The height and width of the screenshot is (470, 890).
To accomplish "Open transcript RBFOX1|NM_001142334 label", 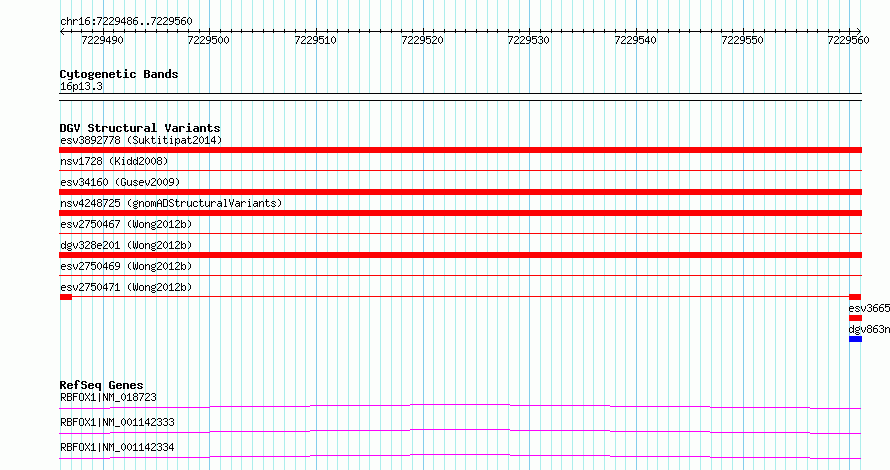I will click(117, 447).
